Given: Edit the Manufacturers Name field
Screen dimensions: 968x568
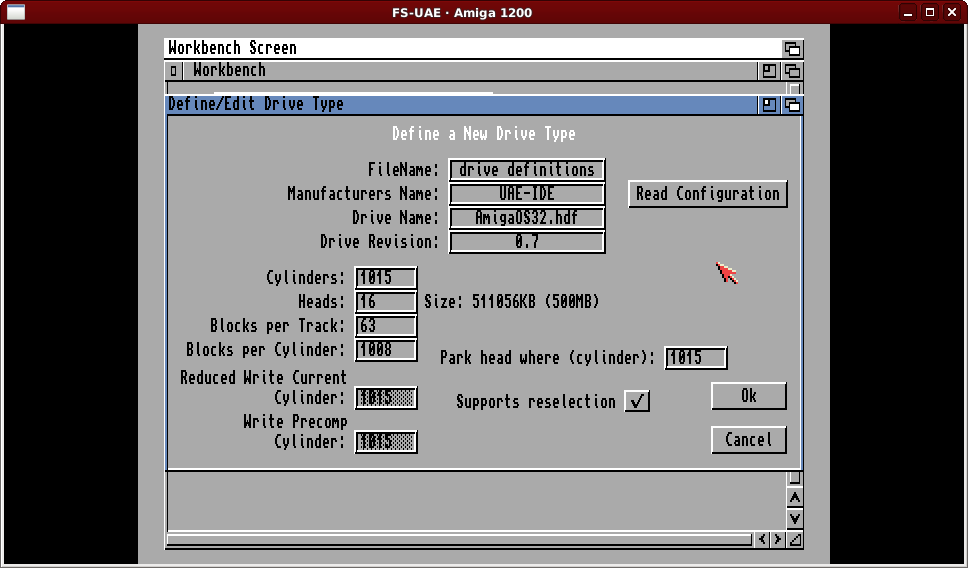Looking at the screenshot, I should coord(527,194).
